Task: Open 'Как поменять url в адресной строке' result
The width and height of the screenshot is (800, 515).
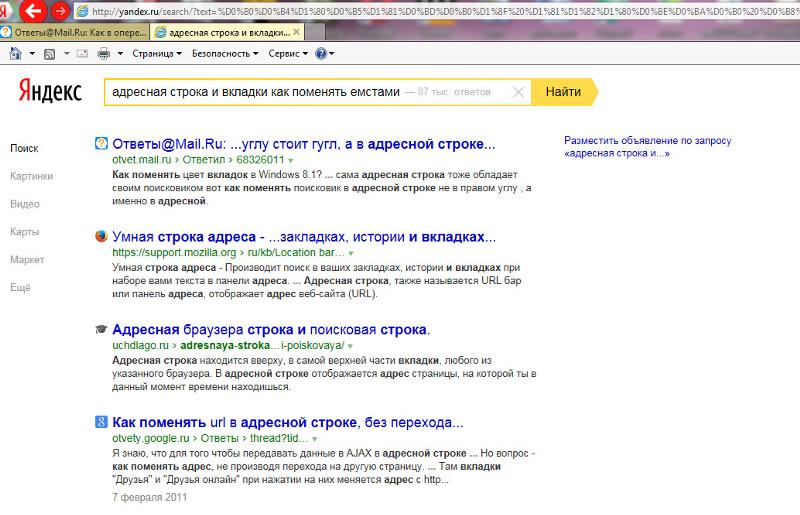Action: 288,423
